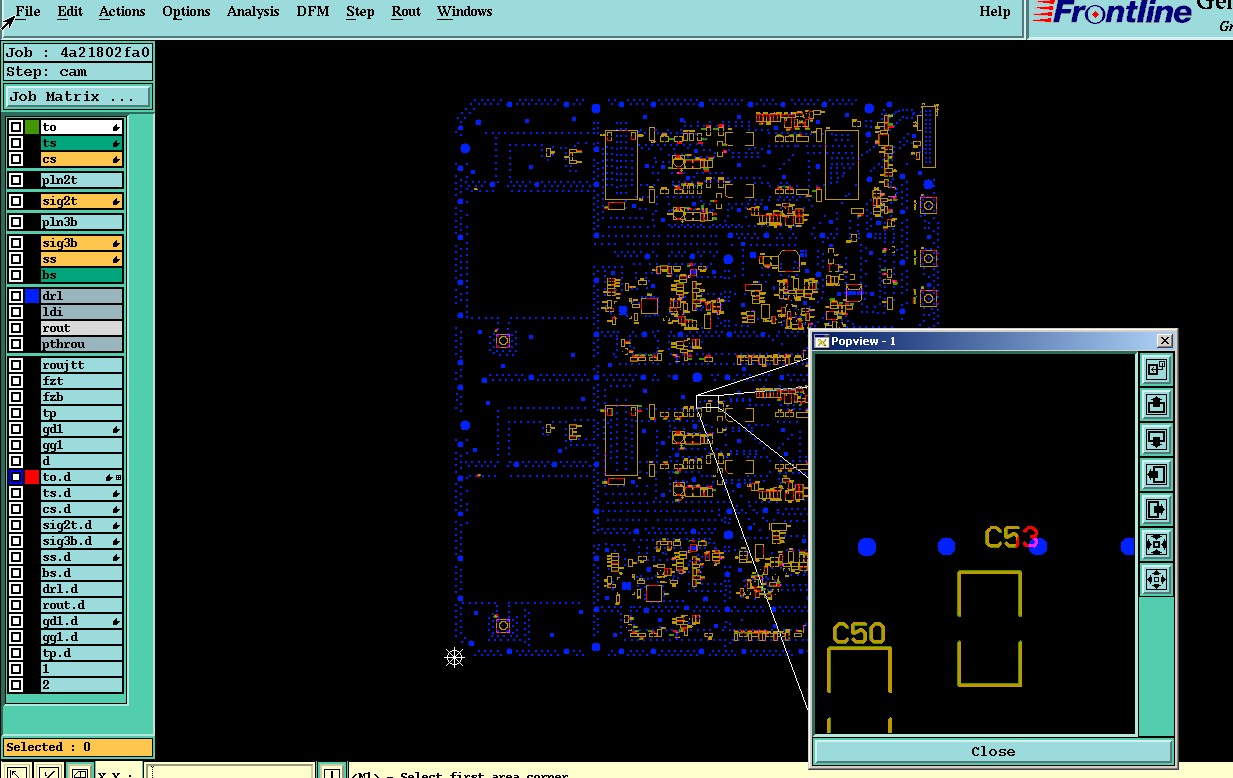This screenshot has width=1233, height=778.
Task: Open the Options menu
Action: [x=186, y=12]
